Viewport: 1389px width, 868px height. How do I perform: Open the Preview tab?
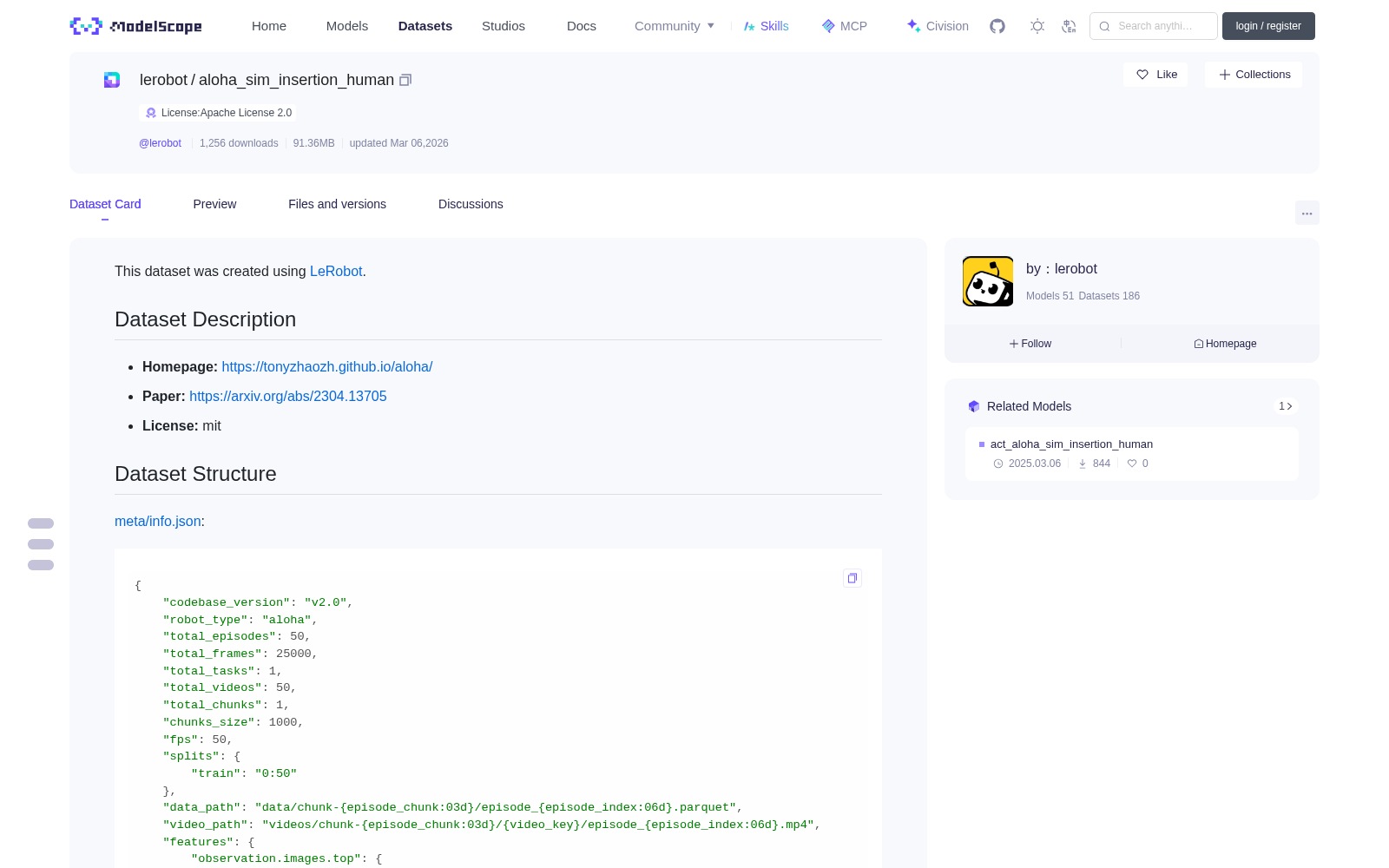click(214, 204)
